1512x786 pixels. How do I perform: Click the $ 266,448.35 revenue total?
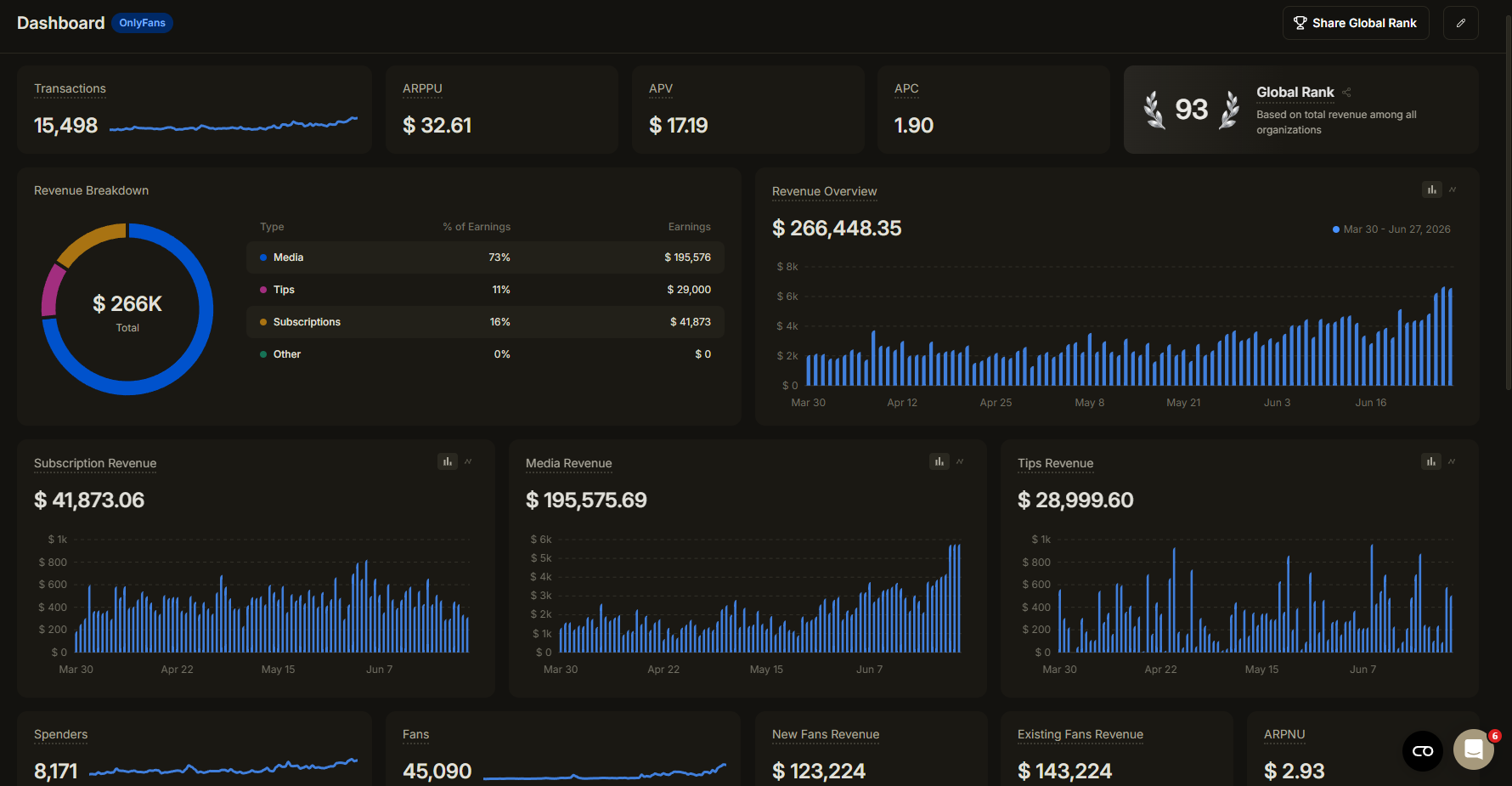coord(837,228)
